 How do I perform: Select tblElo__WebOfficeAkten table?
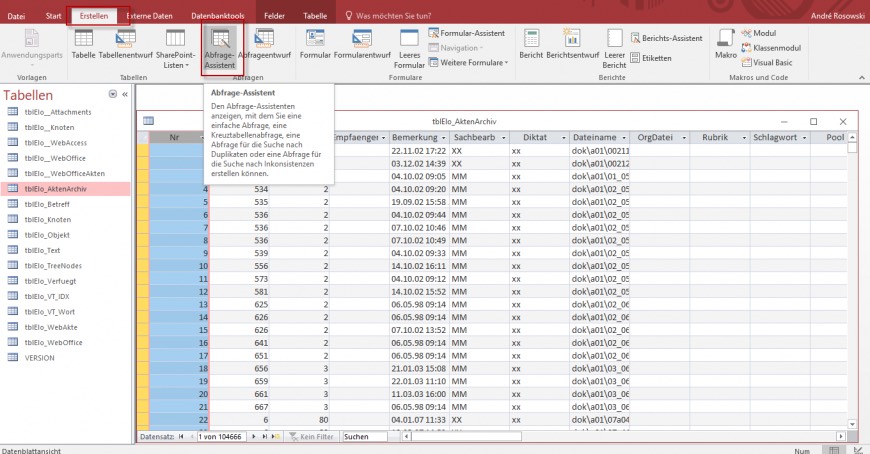[x=65, y=174]
